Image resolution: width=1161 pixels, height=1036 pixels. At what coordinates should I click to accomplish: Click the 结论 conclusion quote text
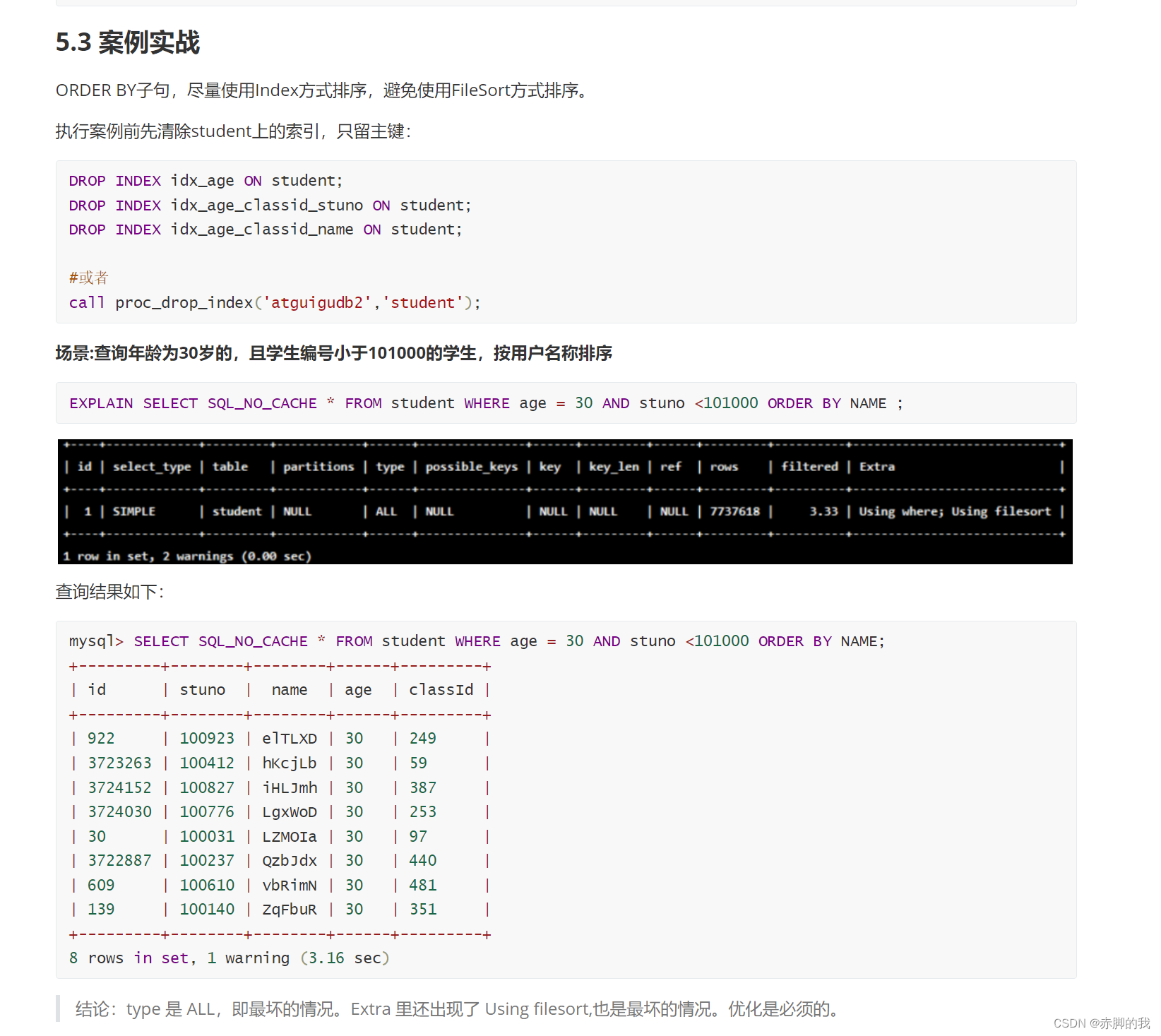(x=457, y=1009)
